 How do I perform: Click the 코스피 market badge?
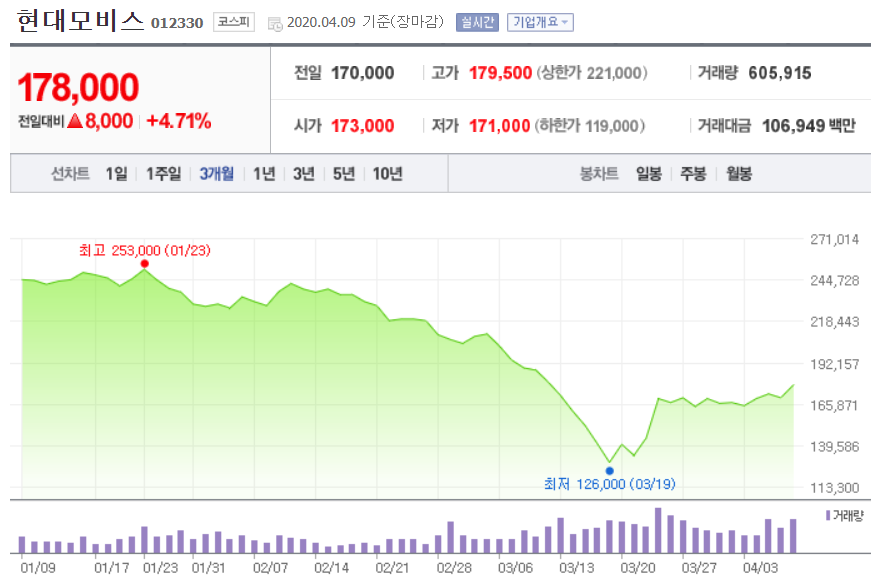[x=234, y=22]
